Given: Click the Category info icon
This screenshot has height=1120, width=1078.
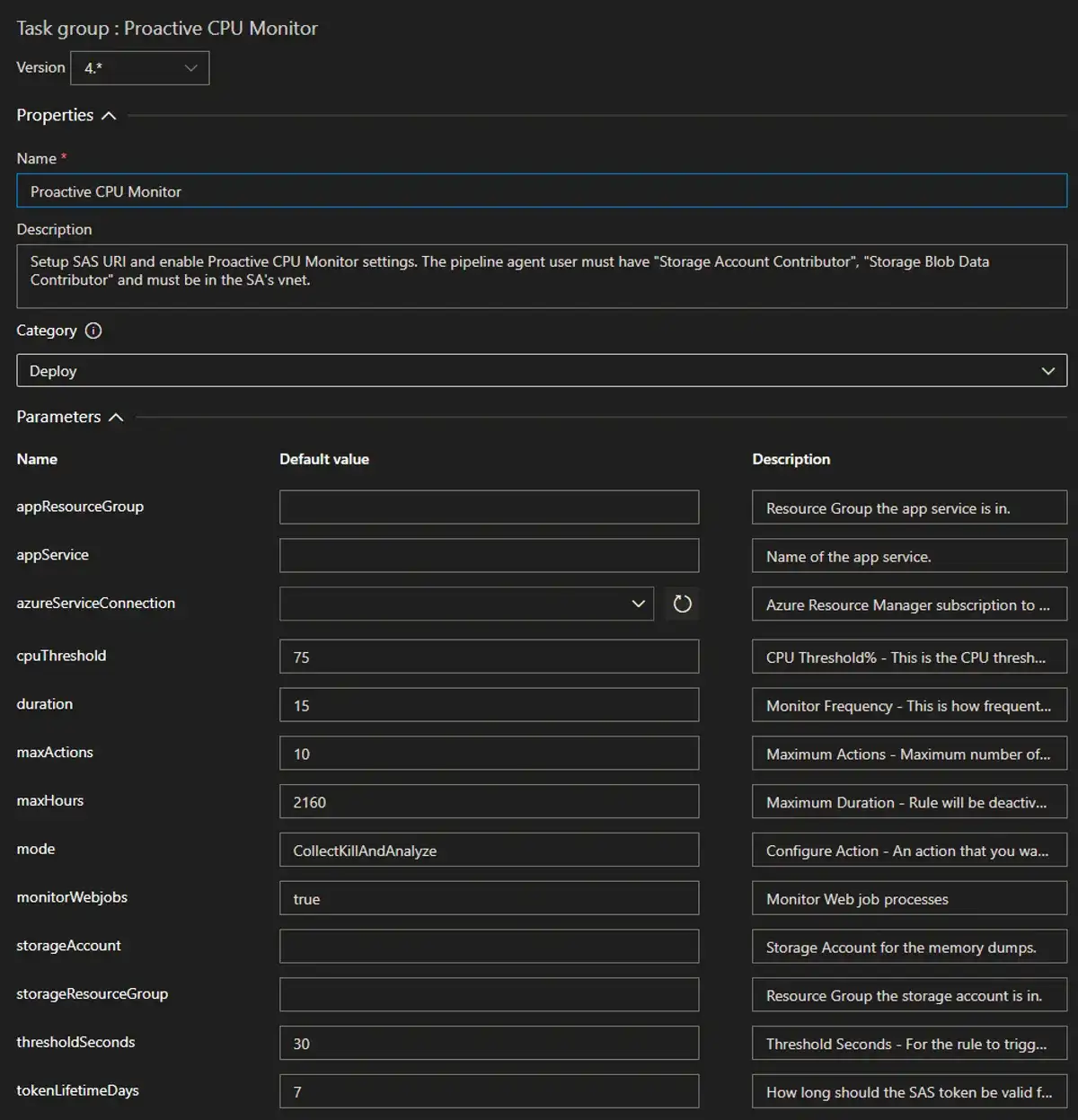Looking at the screenshot, I should click(93, 331).
